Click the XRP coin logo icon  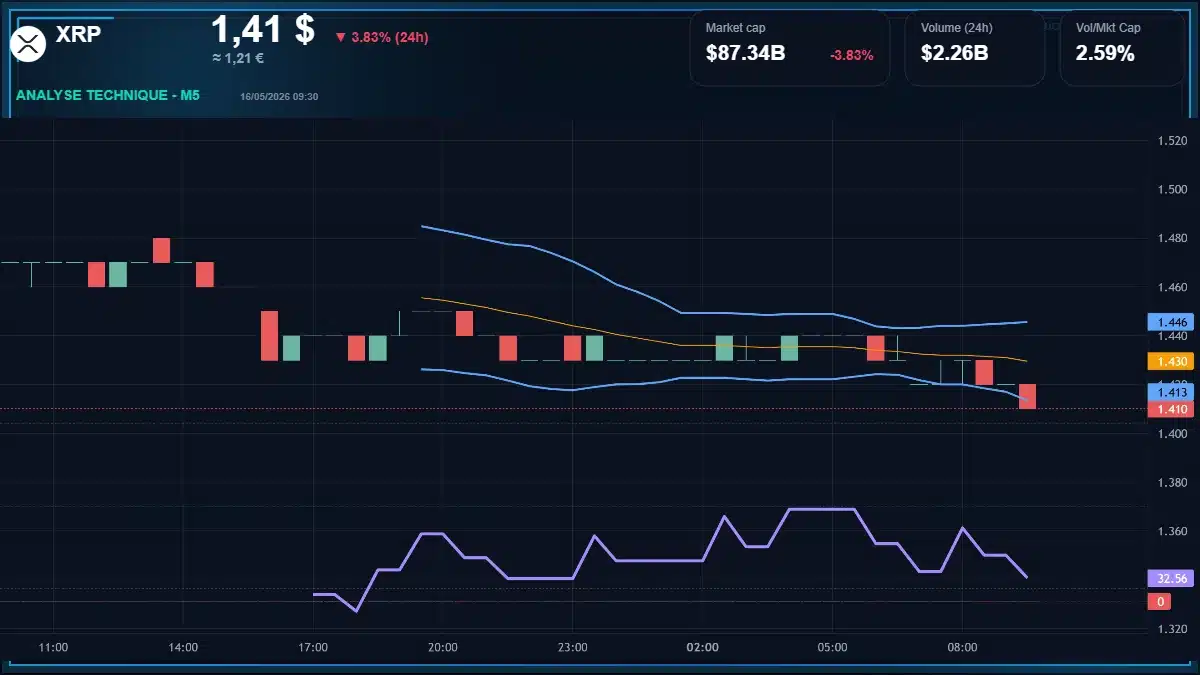28,42
